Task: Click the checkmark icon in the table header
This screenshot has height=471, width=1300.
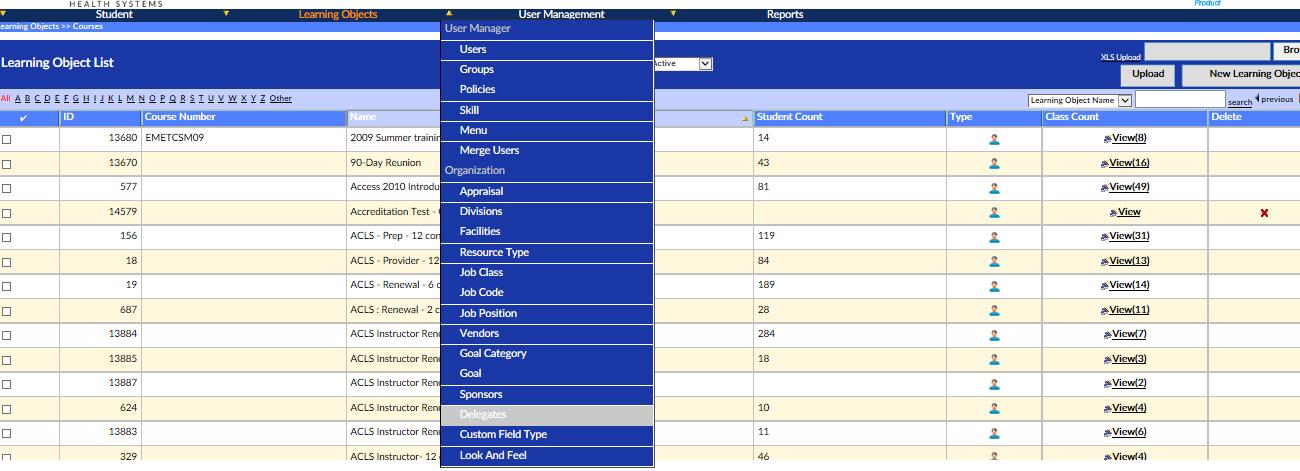Action: tap(23, 118)
